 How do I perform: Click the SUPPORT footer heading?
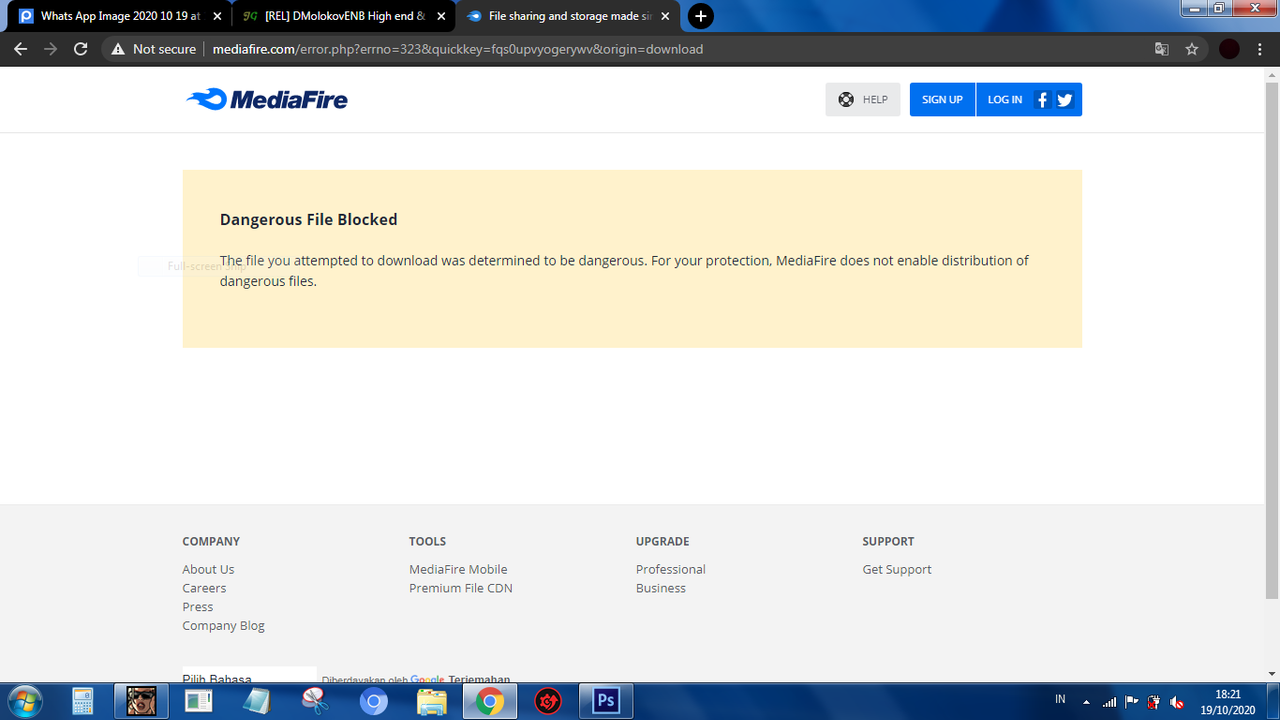click(x=889, y=541)
